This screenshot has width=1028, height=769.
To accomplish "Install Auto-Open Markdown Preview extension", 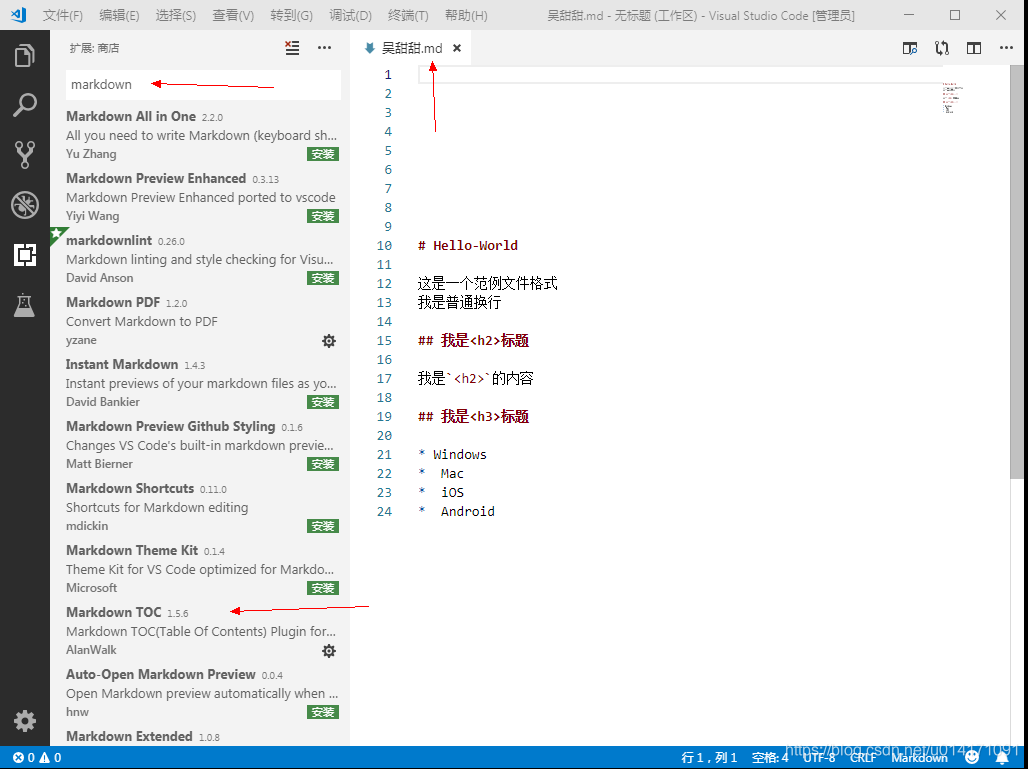I will (323, 712).
